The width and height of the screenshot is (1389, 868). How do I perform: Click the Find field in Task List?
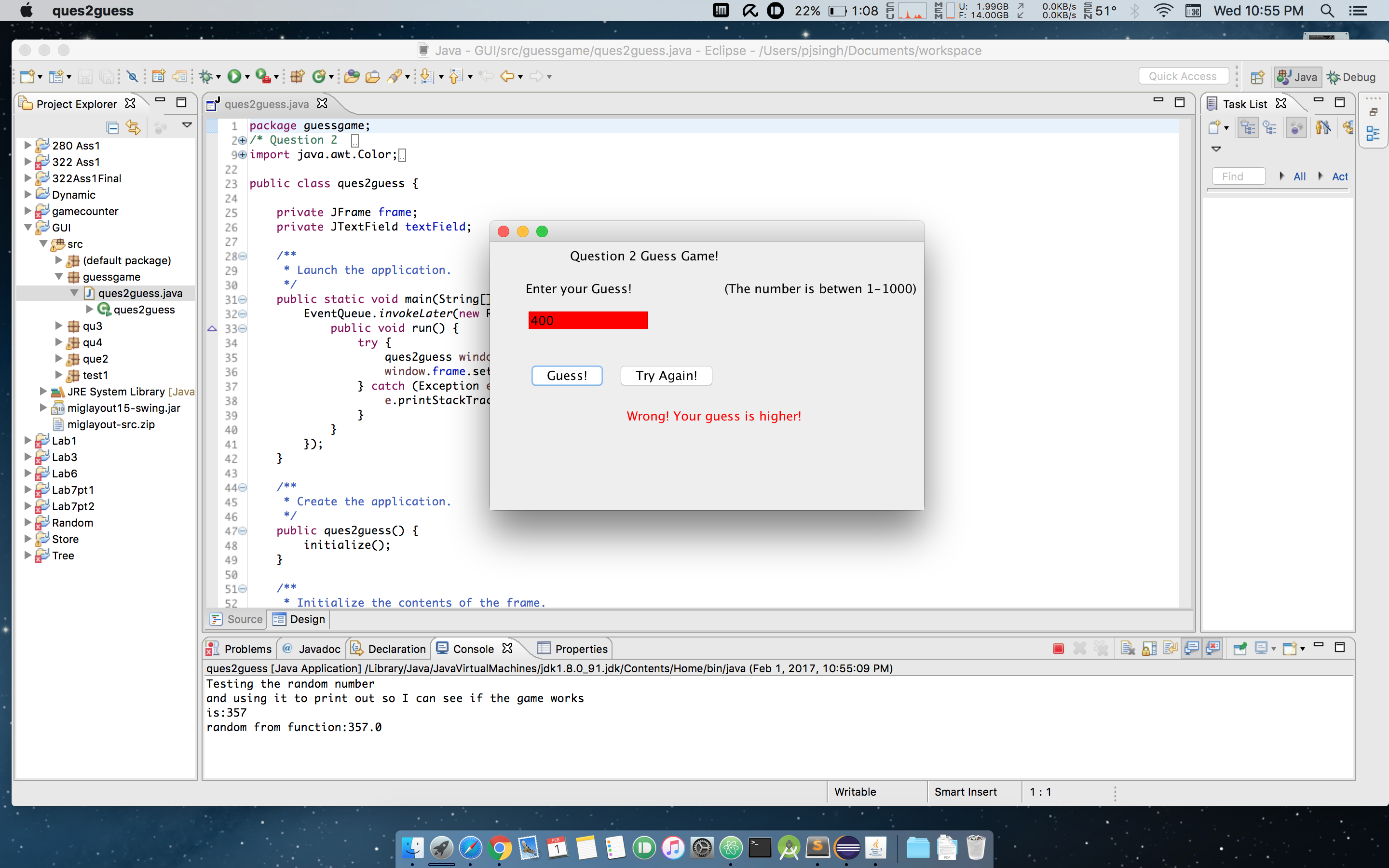(x=1238, y=176)
